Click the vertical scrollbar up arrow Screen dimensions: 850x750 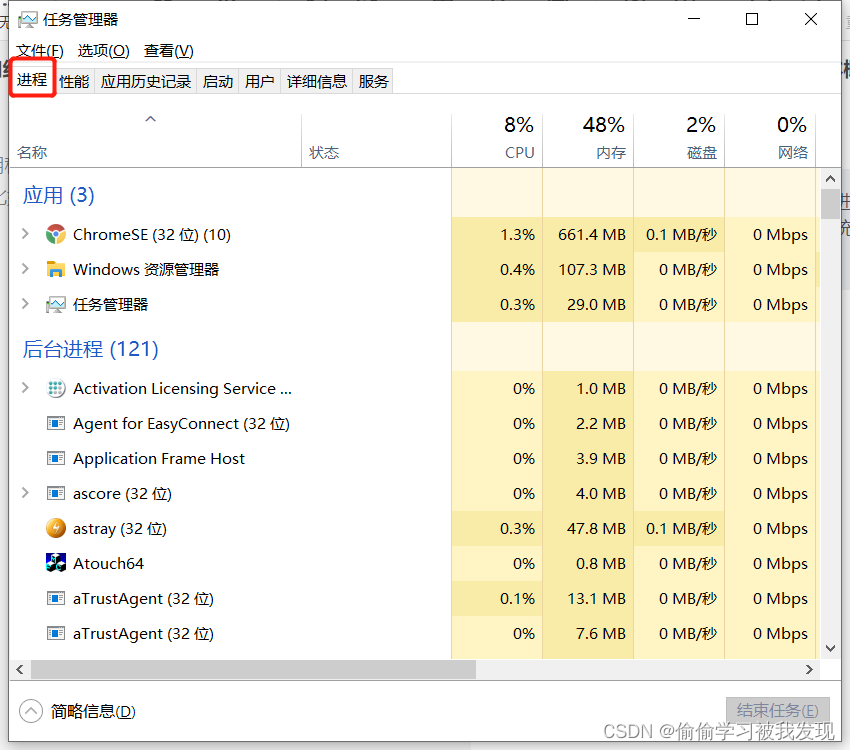(x=830, y=178)
